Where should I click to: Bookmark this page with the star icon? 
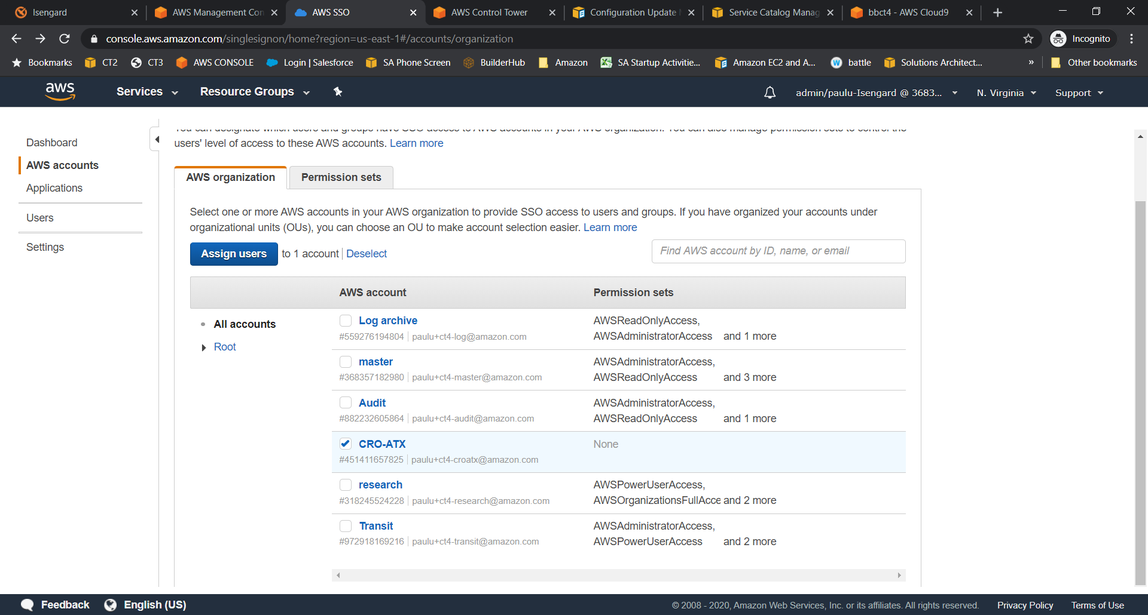click(x=1028, y=39)
